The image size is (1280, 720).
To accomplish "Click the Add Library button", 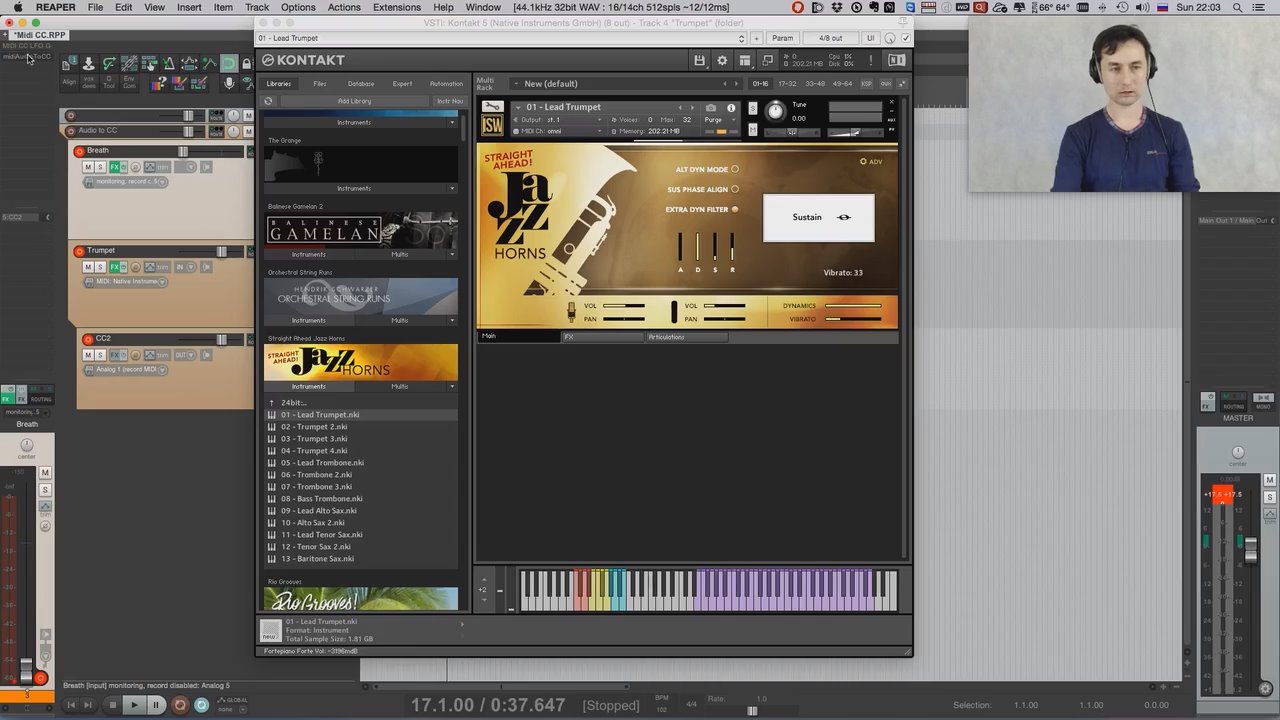I will [x=354, y=101].
